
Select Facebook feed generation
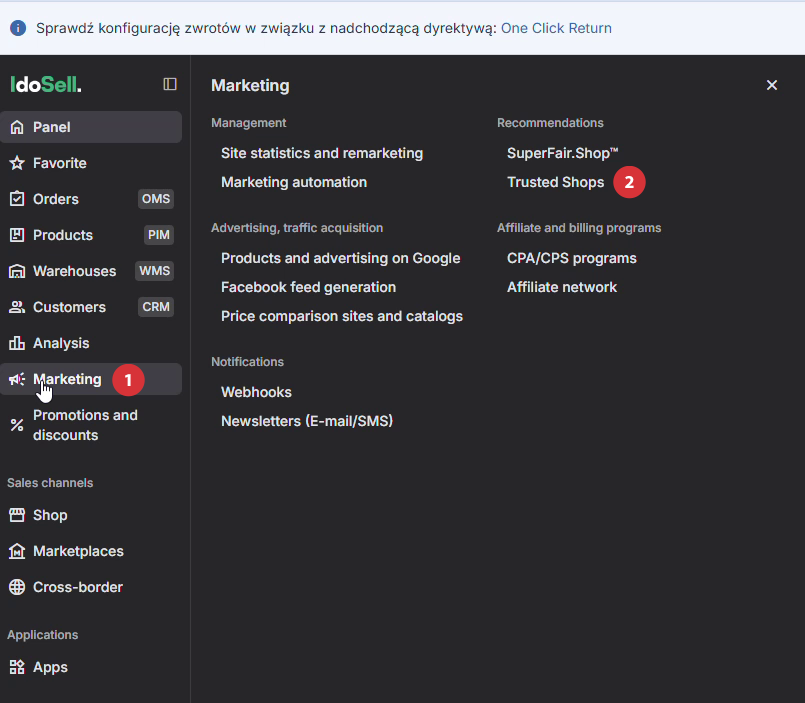coord(308,287)
